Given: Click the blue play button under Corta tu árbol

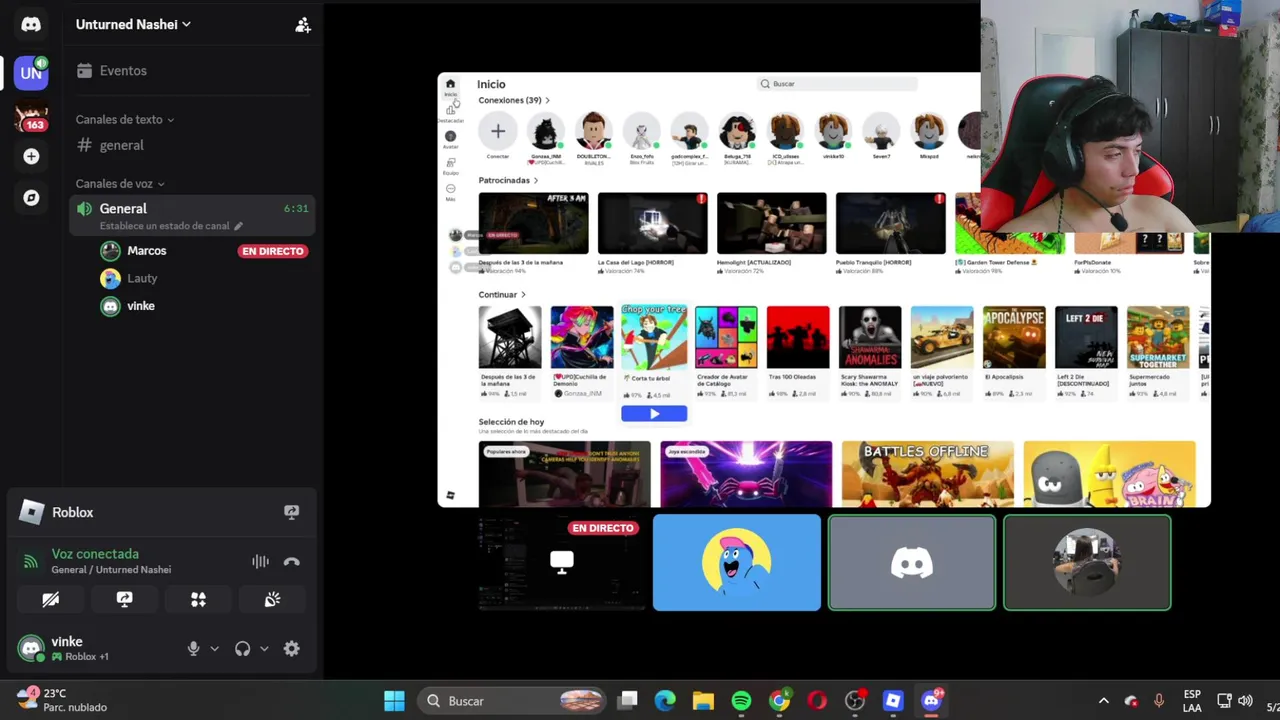Looking at the screenshot, I should click(x=654, y=413).
